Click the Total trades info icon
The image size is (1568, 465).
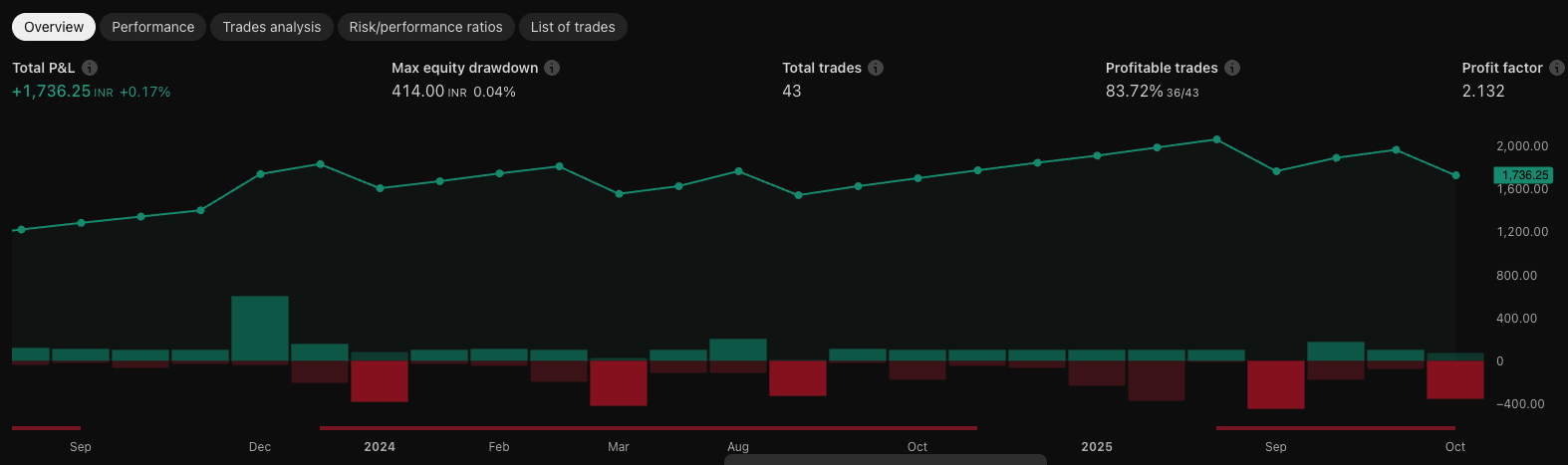[x=876, y=68]
